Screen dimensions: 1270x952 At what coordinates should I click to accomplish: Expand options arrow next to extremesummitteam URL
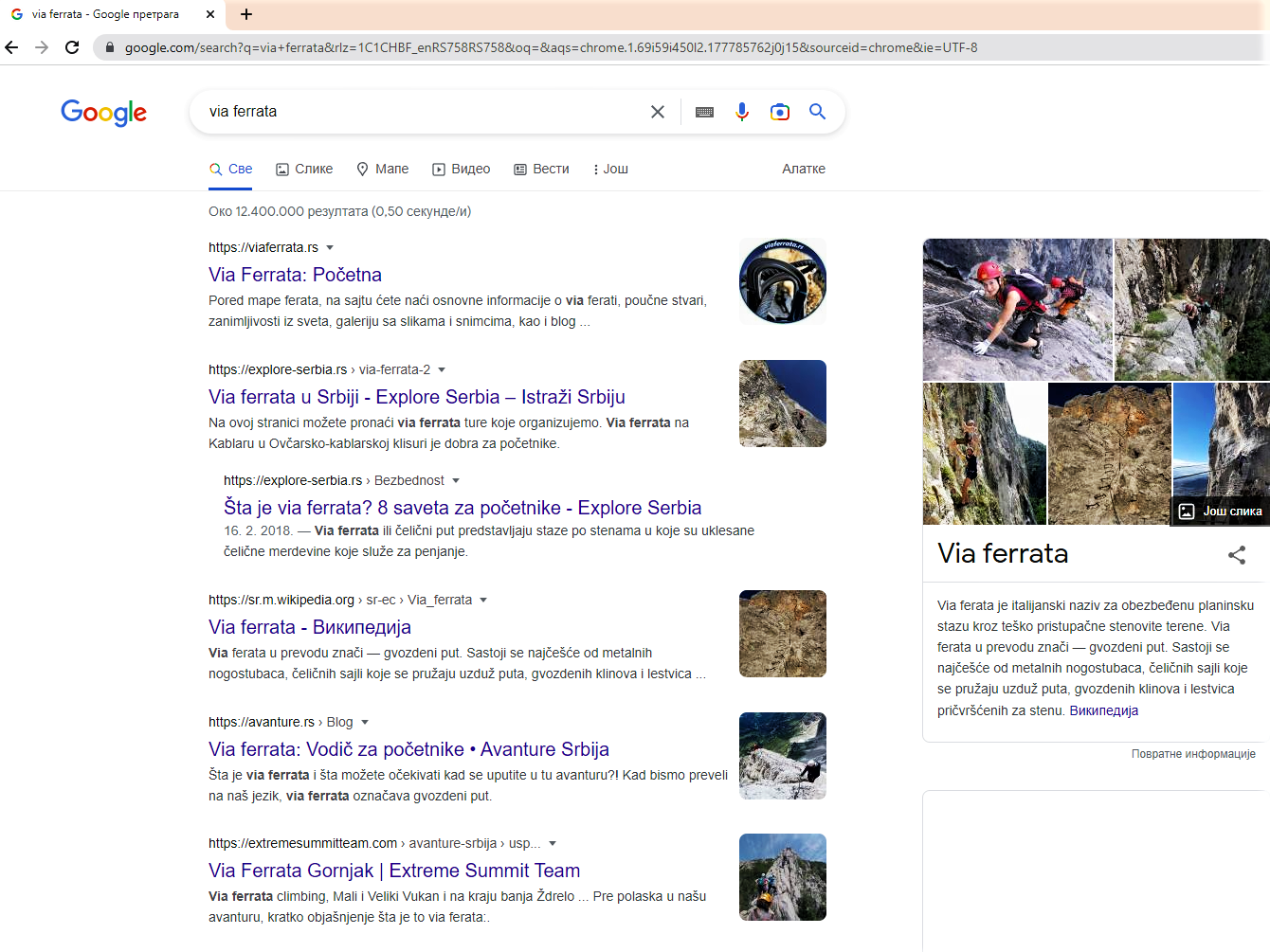pos(553,844)
